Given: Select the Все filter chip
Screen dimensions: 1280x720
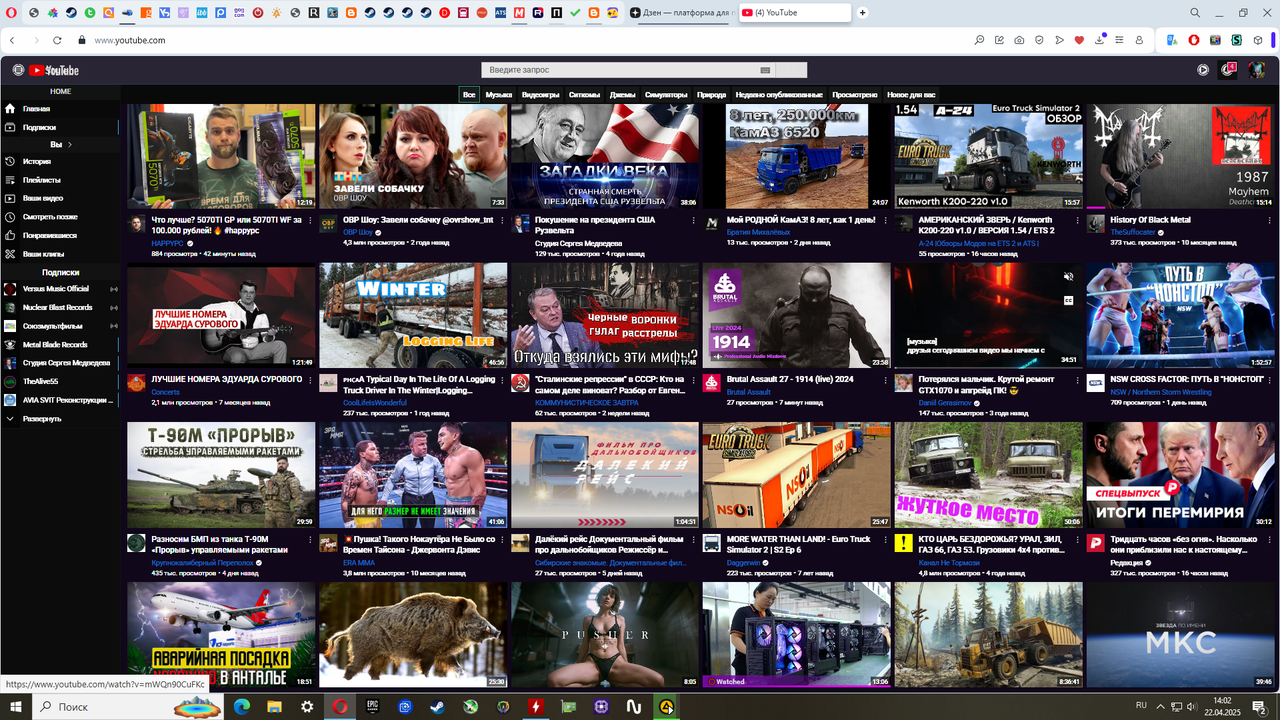Looking at the screenshot, I should tap(469, 95).
